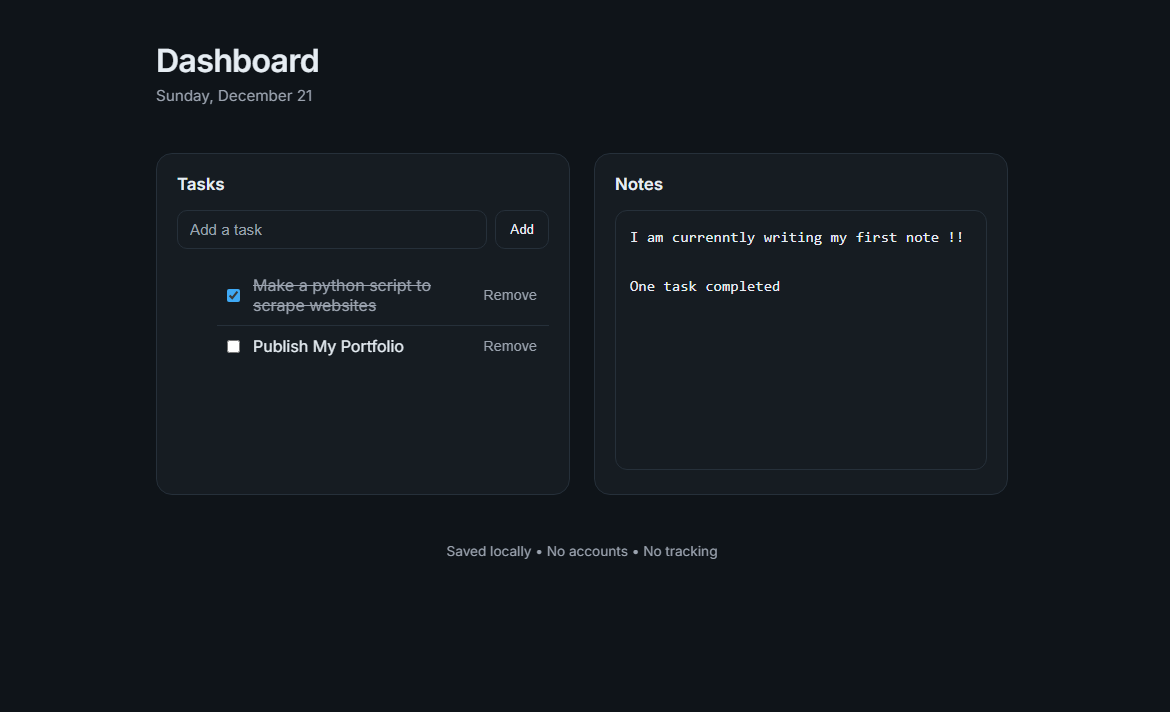Click the Tasks panel heading
Screen dimensions: 1170x712
click(x=200, y=184)
